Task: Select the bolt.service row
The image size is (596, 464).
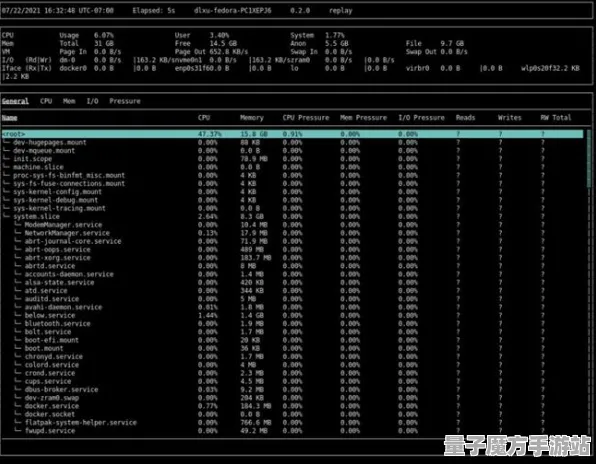Action: tap(292, 332)
